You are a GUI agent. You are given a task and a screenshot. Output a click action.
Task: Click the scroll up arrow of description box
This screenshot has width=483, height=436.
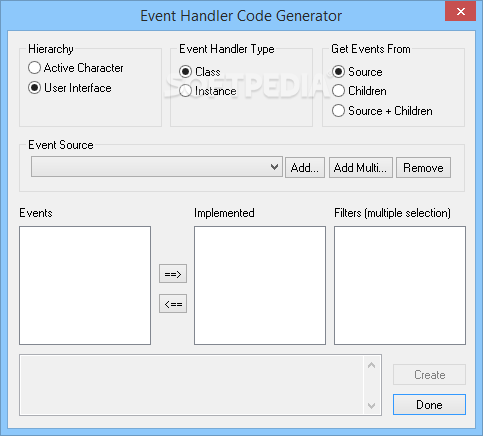tap(372, 365)
